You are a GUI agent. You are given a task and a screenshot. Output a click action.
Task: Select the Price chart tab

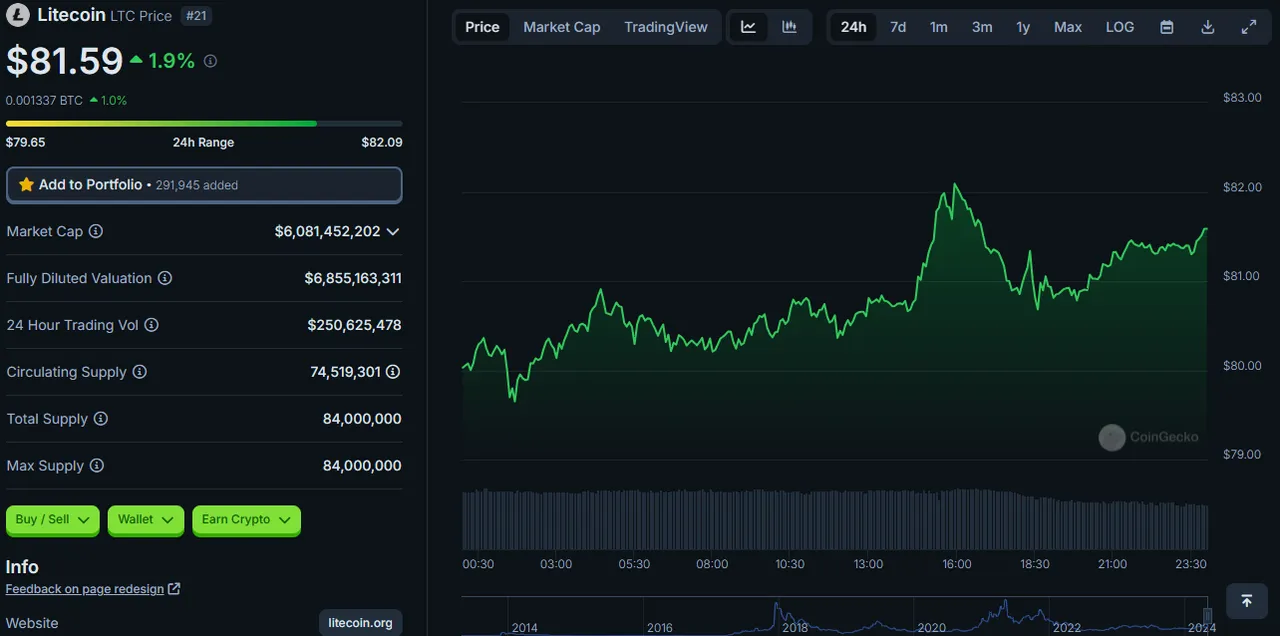[x=482, y=27]
